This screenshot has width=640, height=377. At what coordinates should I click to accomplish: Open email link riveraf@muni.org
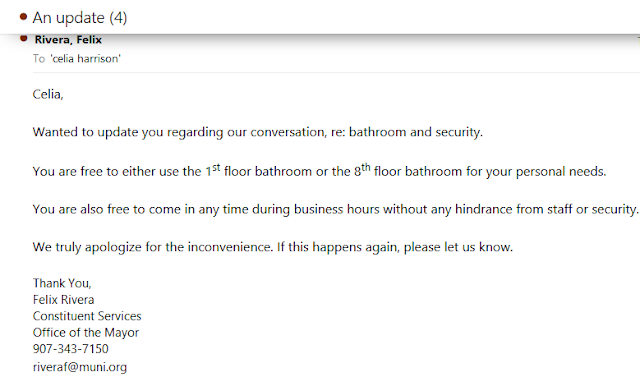80,367
